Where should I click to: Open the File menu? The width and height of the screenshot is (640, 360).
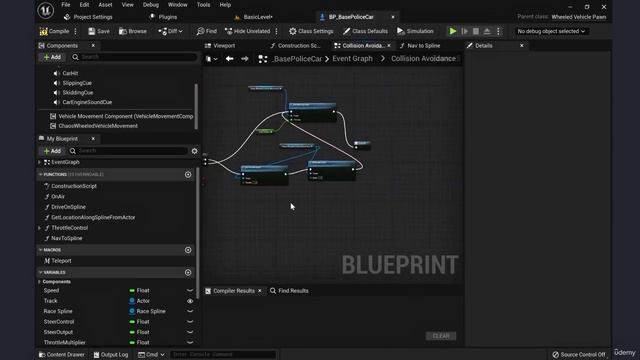pos(66,5)
